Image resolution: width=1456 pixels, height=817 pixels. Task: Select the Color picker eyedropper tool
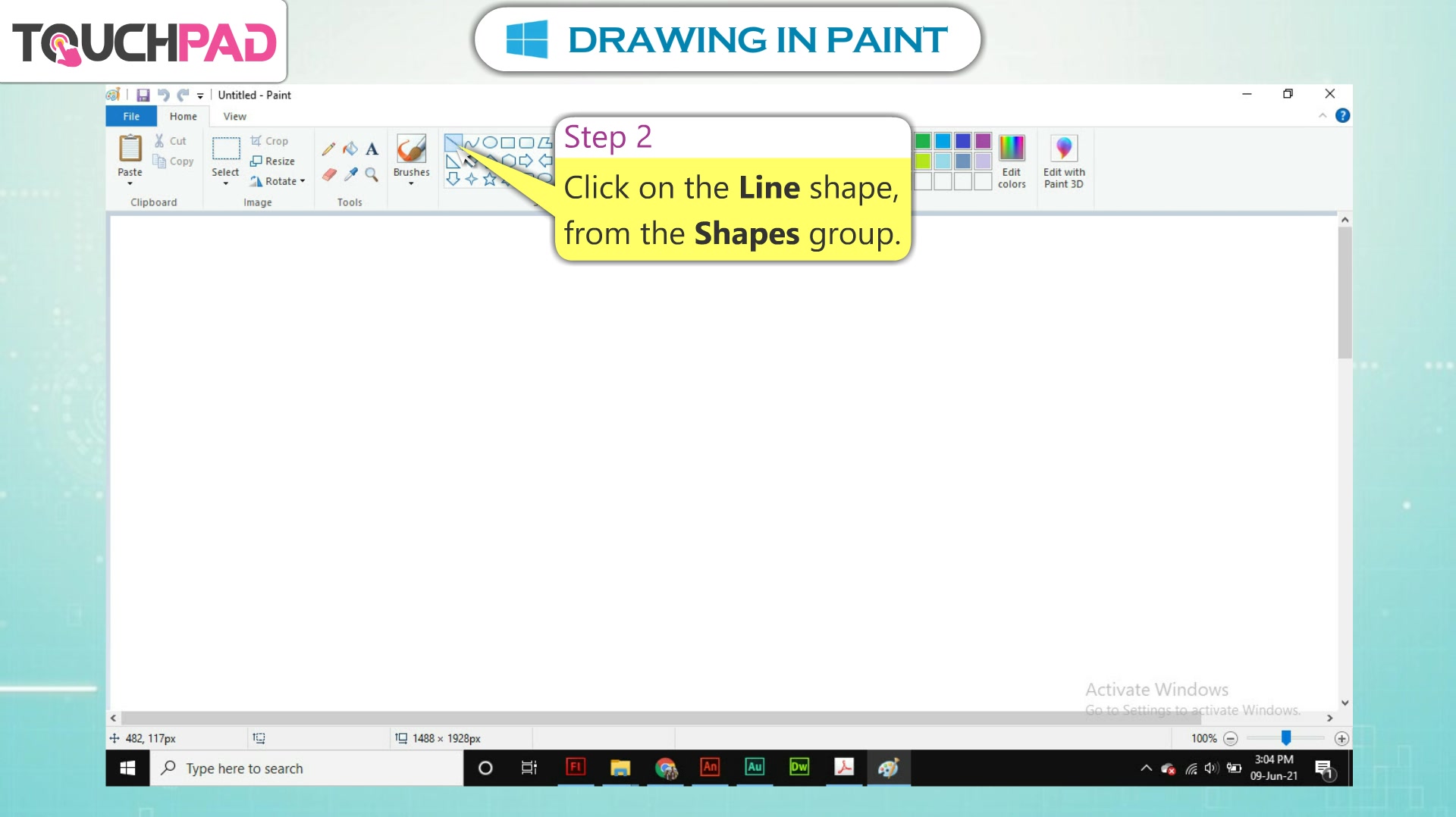[350, 174]
